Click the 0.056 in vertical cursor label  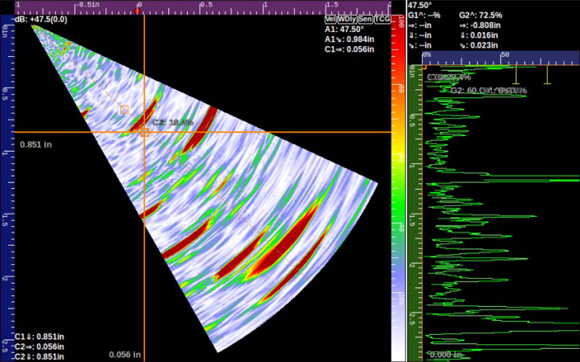coord(125,354)
